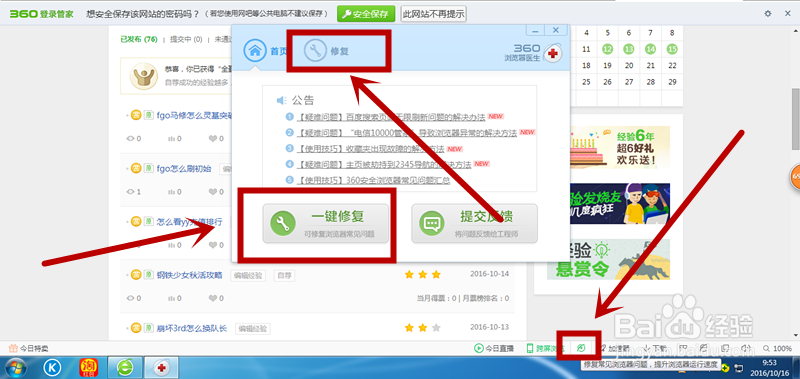Image resolution: width=800 pixels, height=379 pixels.
Task: Open the browser repair icon in status bar
Action: 581,348
